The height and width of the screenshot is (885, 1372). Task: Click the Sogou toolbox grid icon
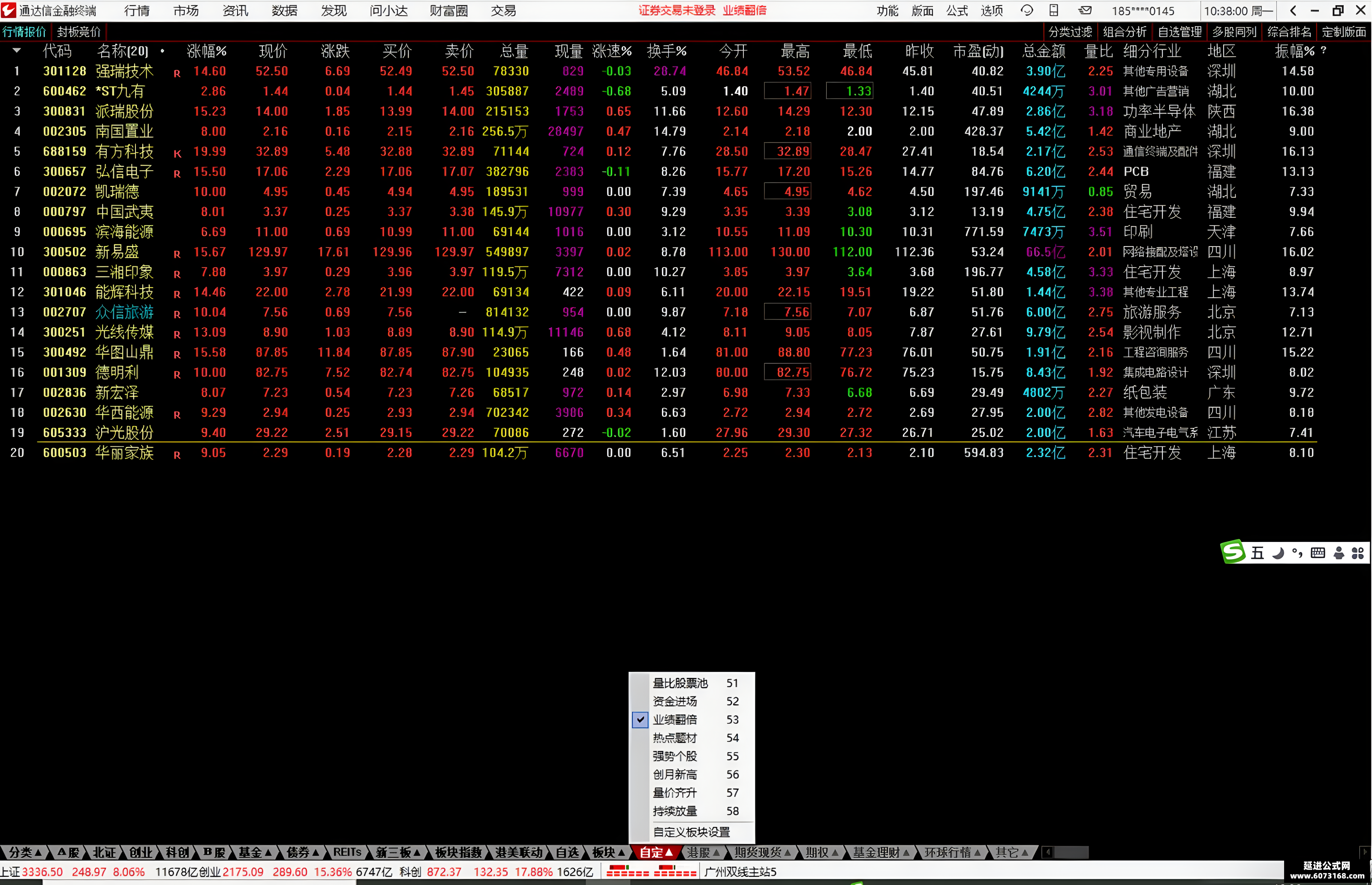1357,553
